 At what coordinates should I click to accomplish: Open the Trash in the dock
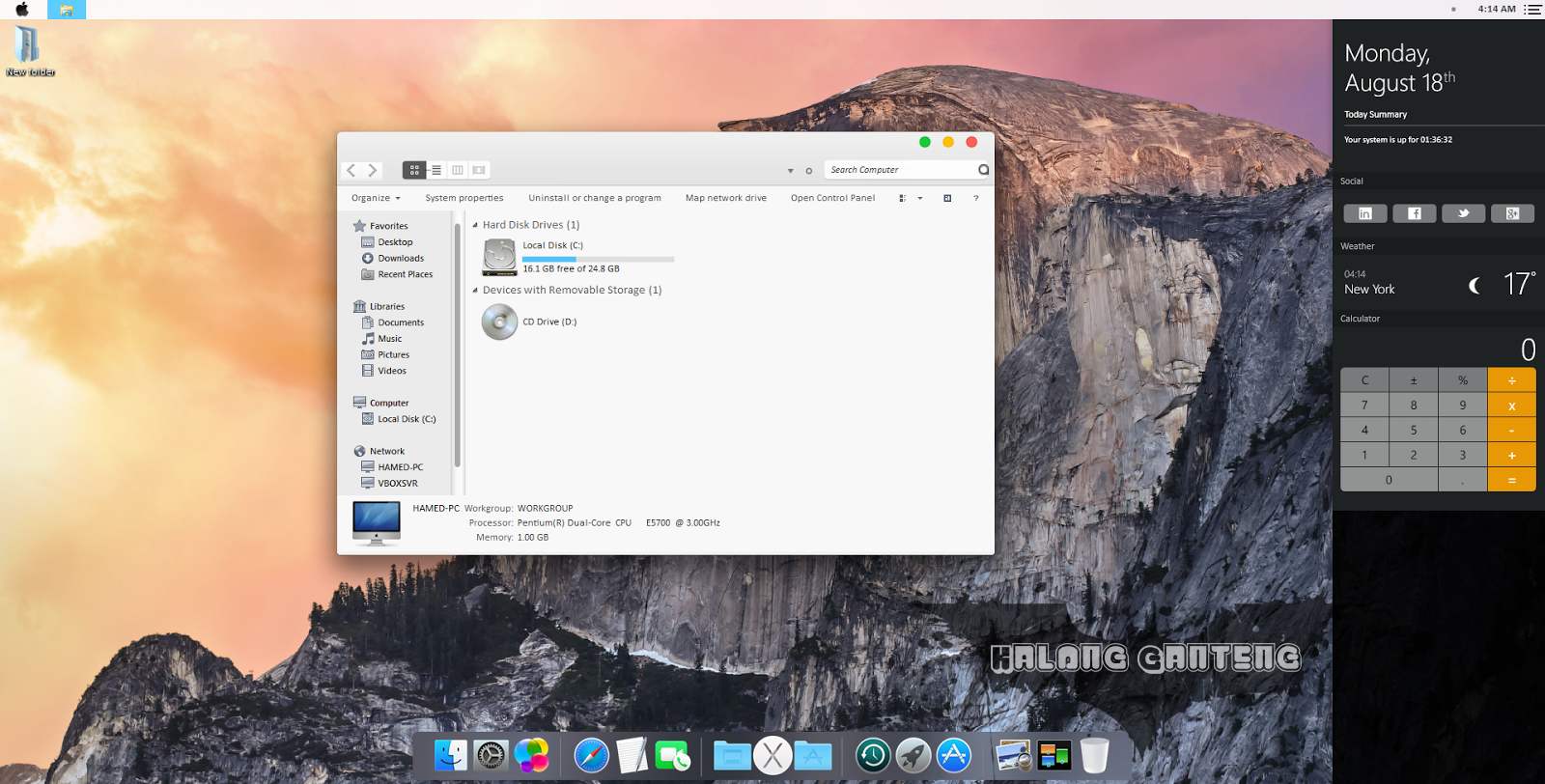(1094, 755)
